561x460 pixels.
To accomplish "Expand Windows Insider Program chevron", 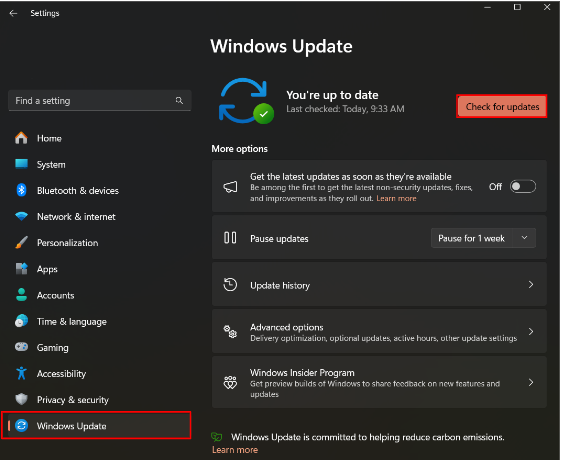I will pos(531,382).
